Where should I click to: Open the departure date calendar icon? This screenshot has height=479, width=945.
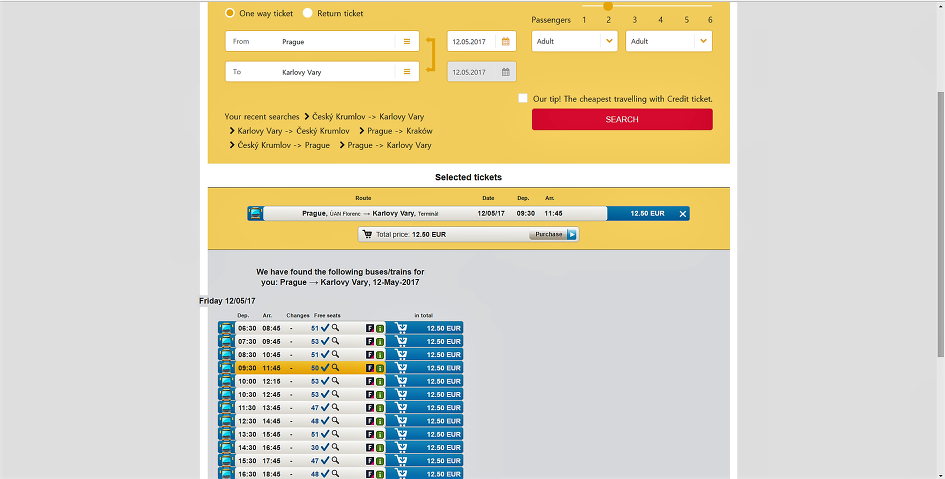click(506, 42)
